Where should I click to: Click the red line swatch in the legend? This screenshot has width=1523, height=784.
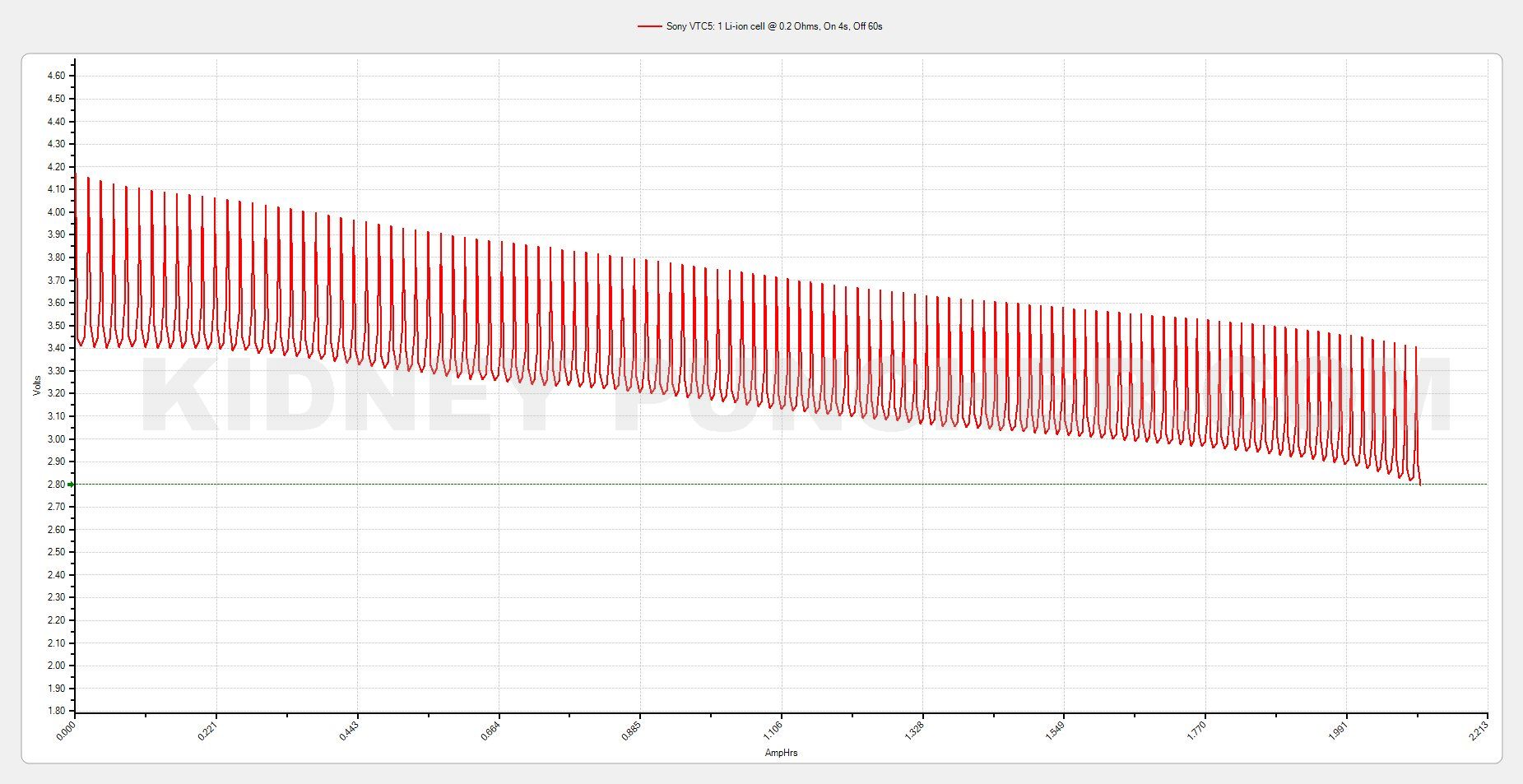649,26
